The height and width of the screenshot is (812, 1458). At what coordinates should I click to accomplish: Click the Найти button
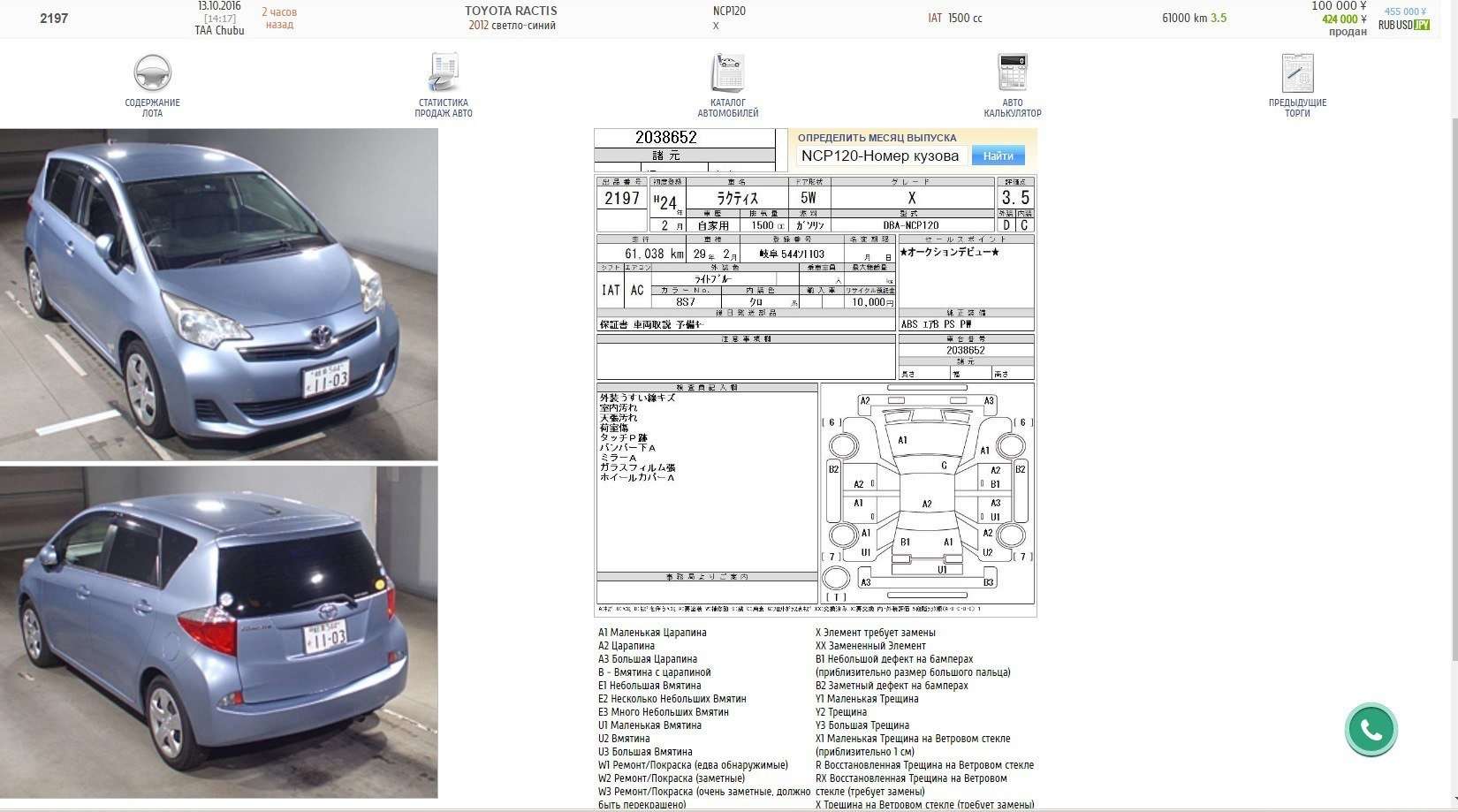click(x=999, y=156)
